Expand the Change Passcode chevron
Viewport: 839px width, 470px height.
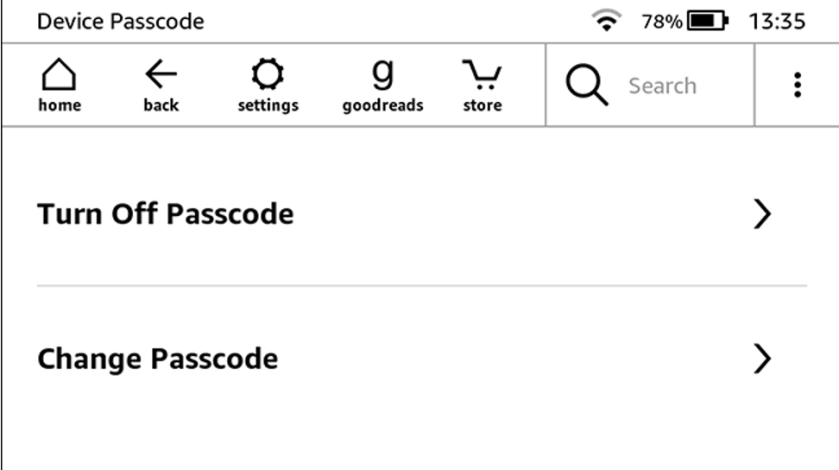763,358
